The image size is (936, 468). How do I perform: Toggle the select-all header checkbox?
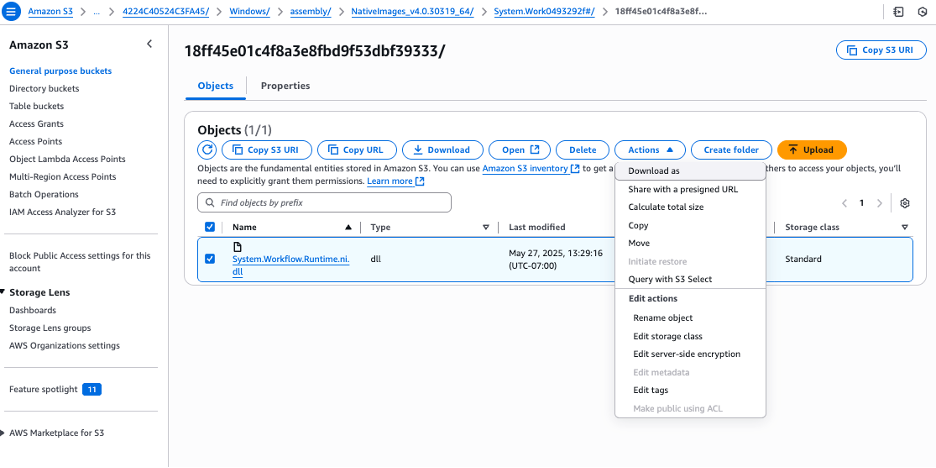pos(210,227)
